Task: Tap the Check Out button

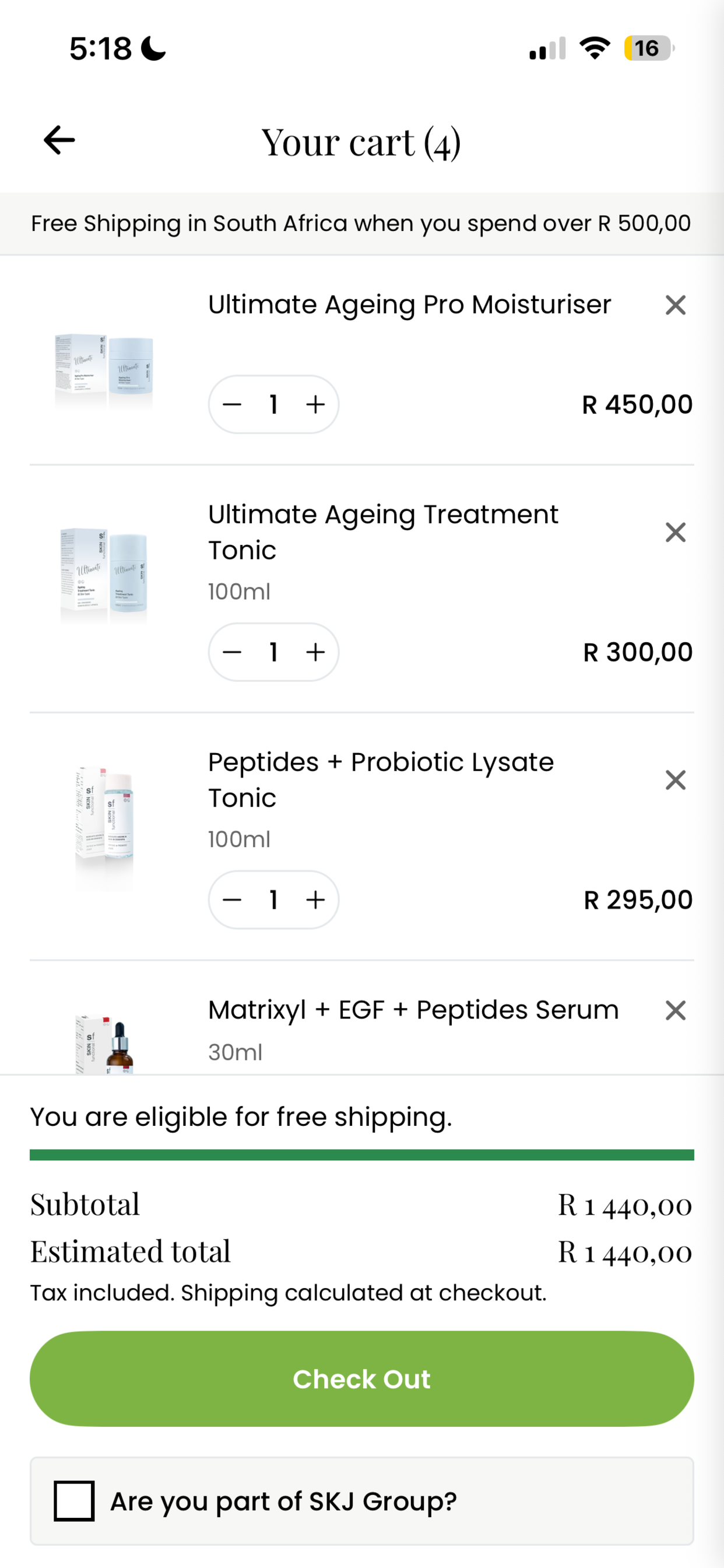Action: click(x=362, y=1378)
